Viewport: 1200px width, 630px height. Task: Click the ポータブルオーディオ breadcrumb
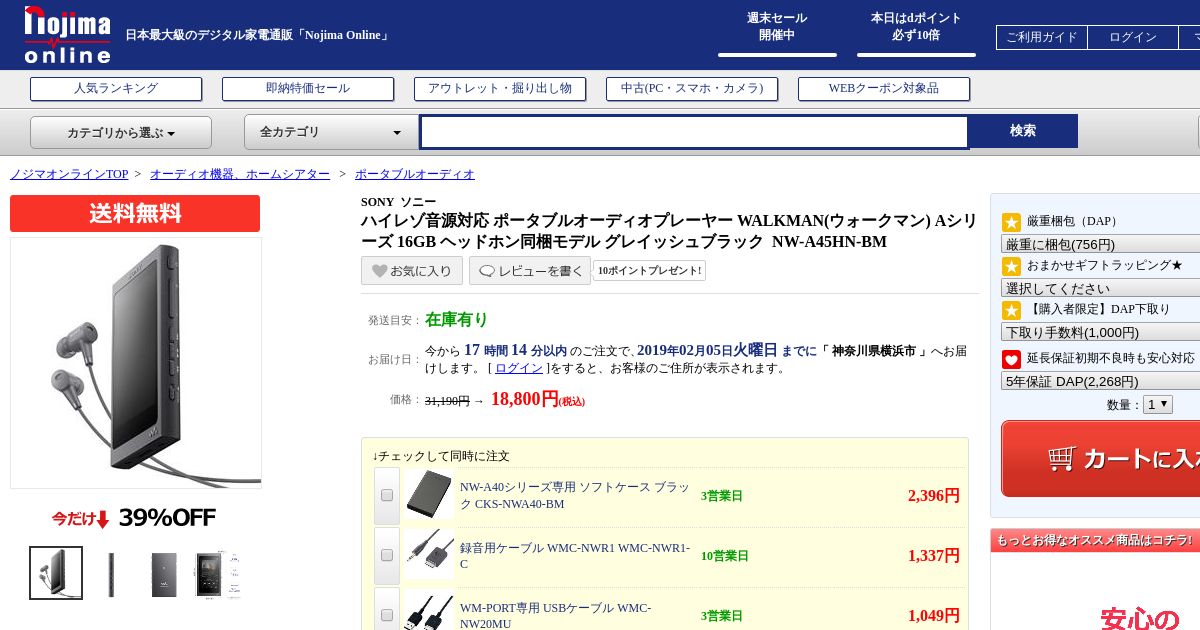415,174
